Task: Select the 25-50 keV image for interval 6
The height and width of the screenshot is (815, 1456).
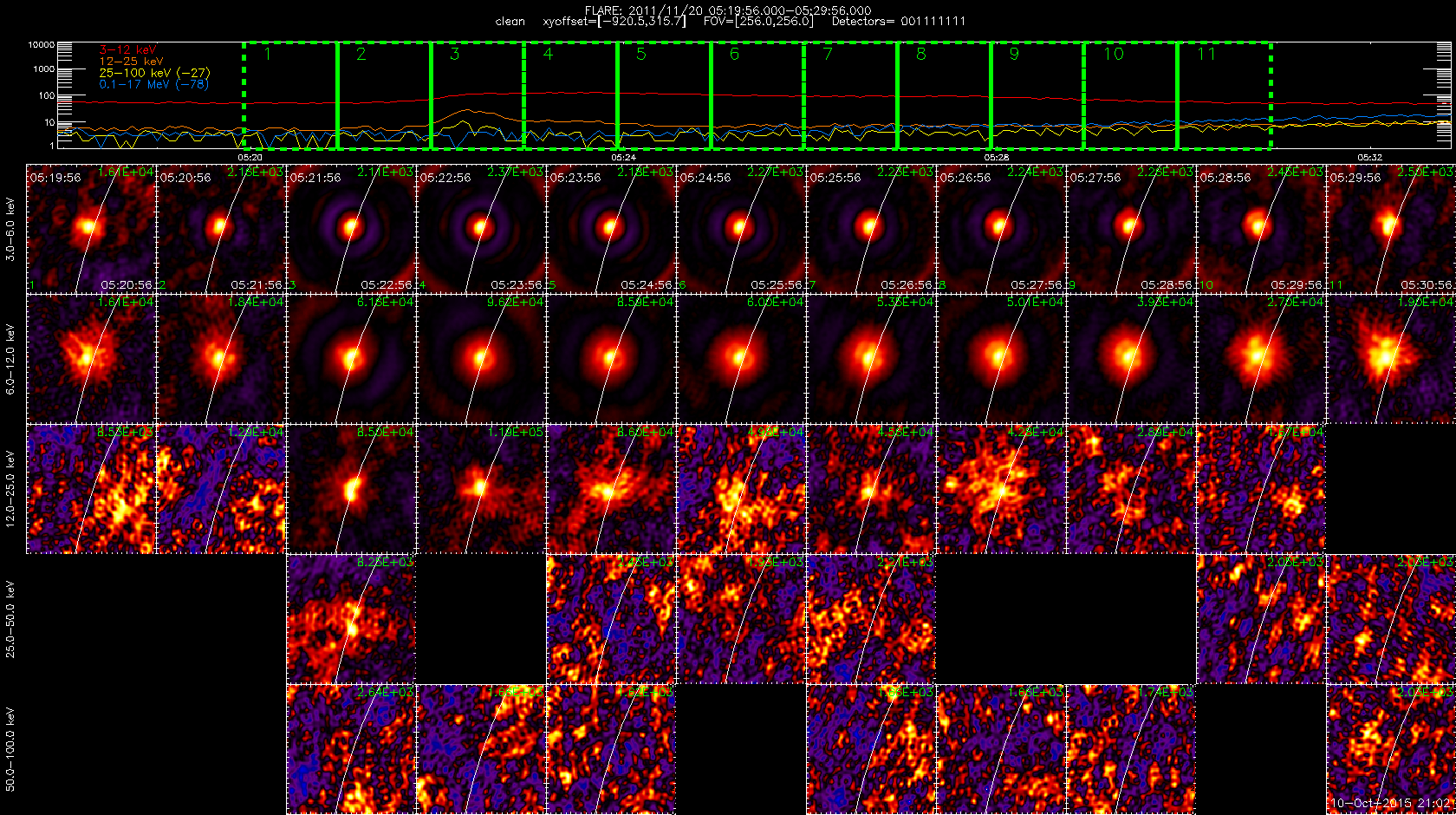Action: [741, 619]
